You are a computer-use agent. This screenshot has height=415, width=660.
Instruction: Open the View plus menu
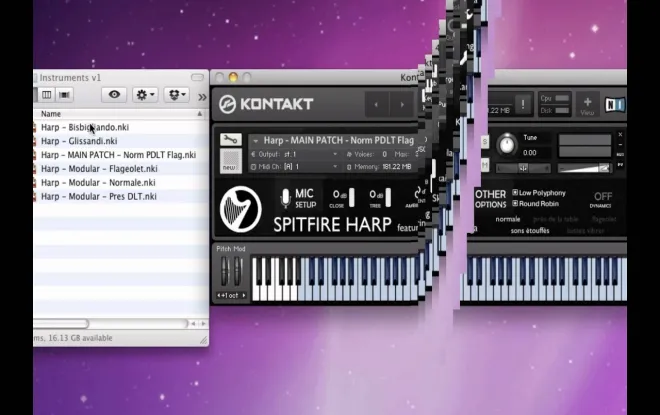click(587, 105)
